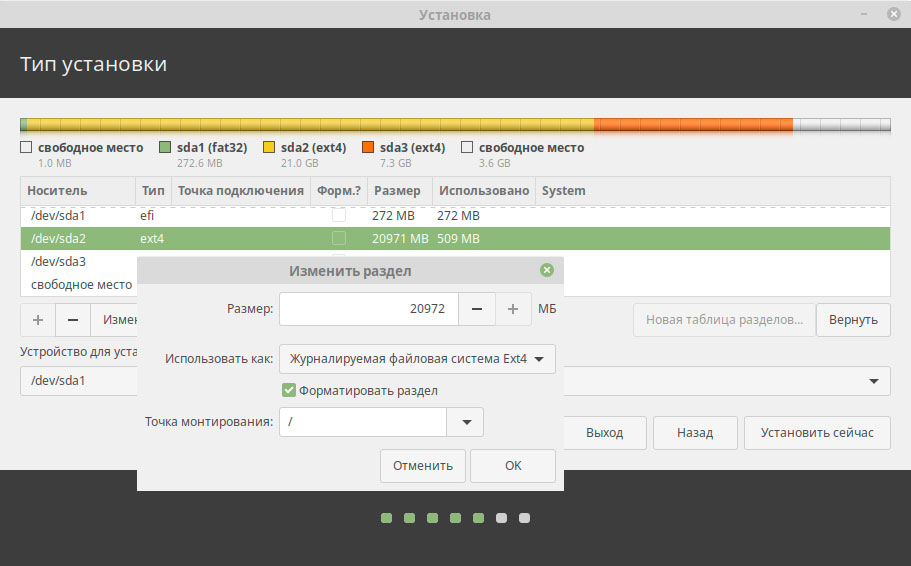Click the orange sda3 segment in disk bar
This screenshot has width=911, height=566.
point(693,124)
